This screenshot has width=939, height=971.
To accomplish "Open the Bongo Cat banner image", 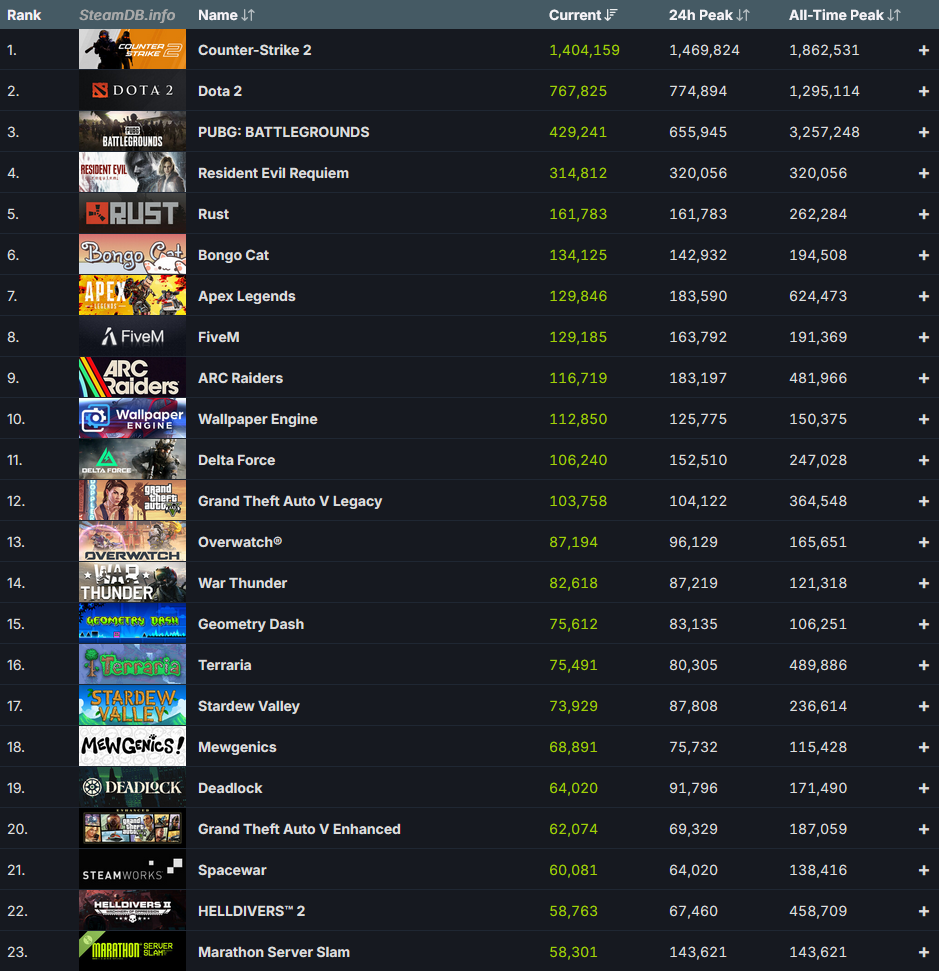I will (x=132, y=255).
